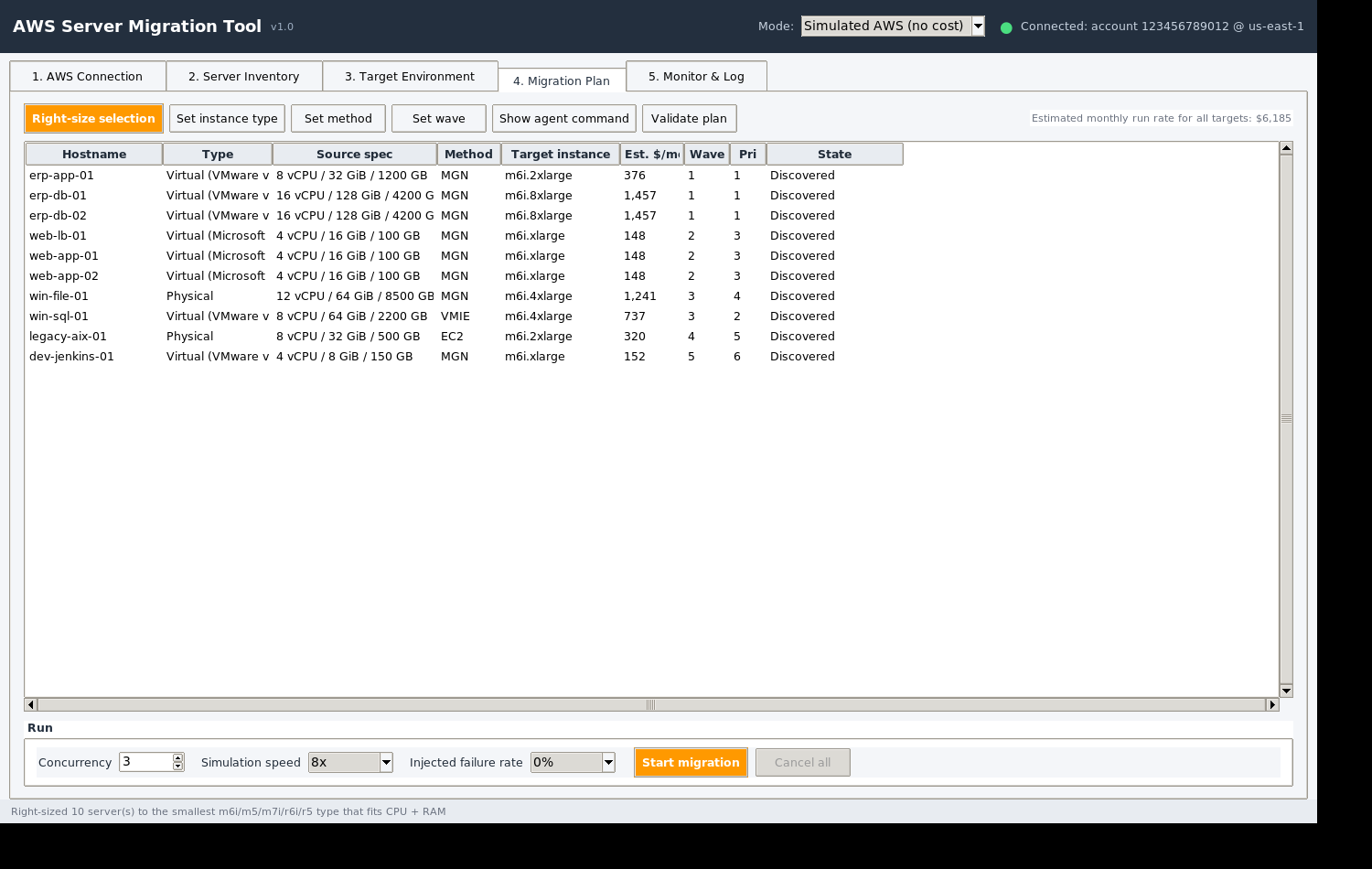
Task: Switch to AWS Connection tab
Action: point(88,77)
